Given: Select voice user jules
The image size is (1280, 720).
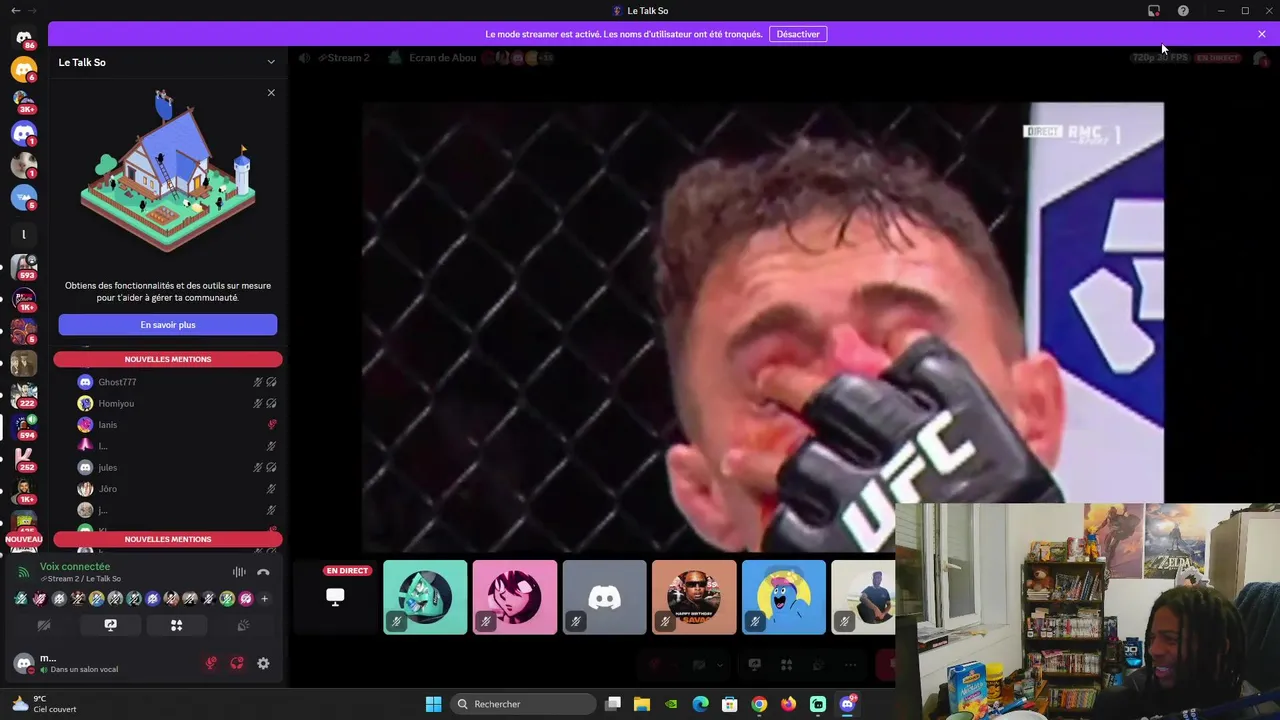Looking at the screenshot, I should tap(107, 467).
